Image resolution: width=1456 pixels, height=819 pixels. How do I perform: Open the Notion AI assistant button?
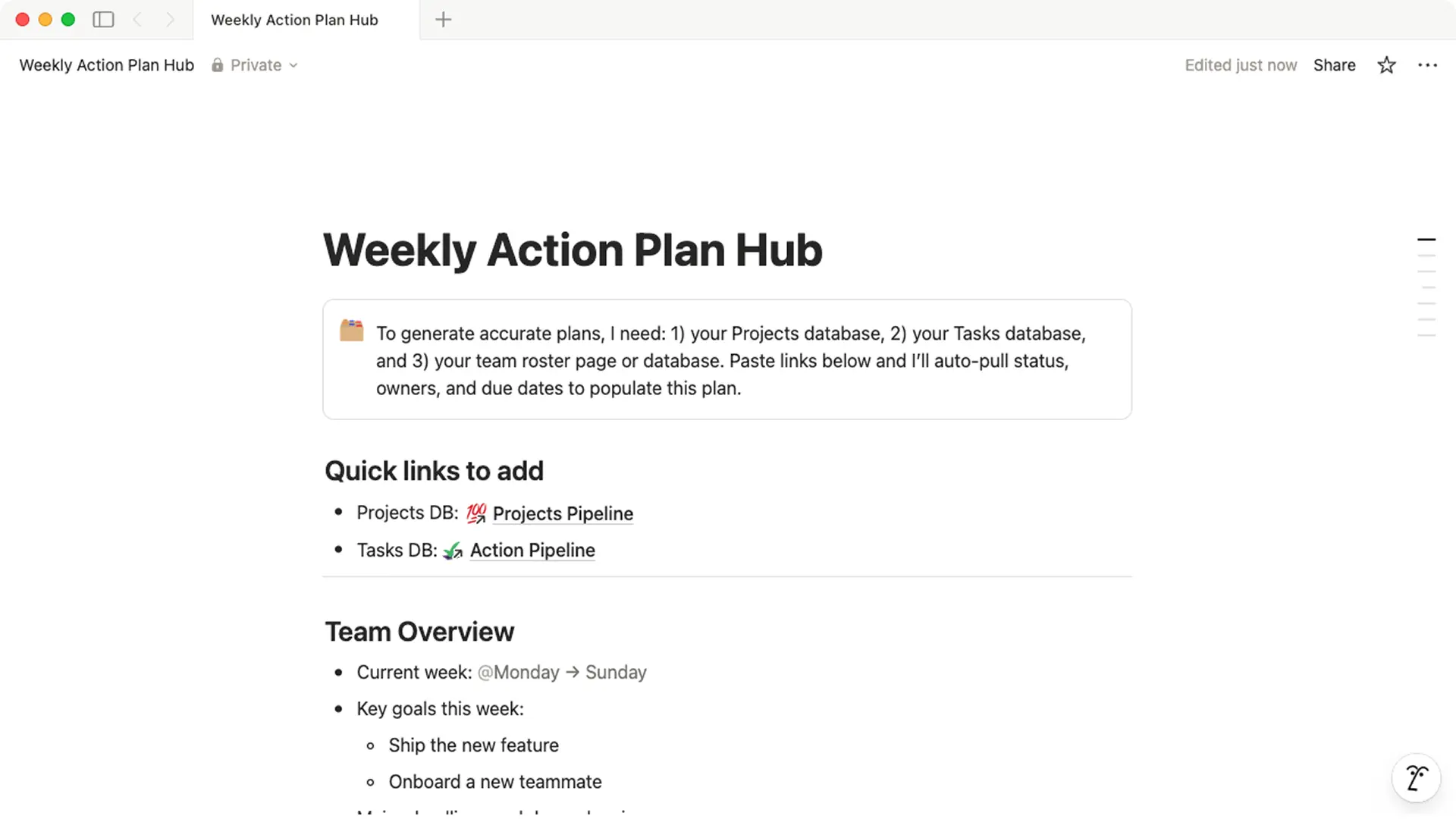tap(1416, 778)
